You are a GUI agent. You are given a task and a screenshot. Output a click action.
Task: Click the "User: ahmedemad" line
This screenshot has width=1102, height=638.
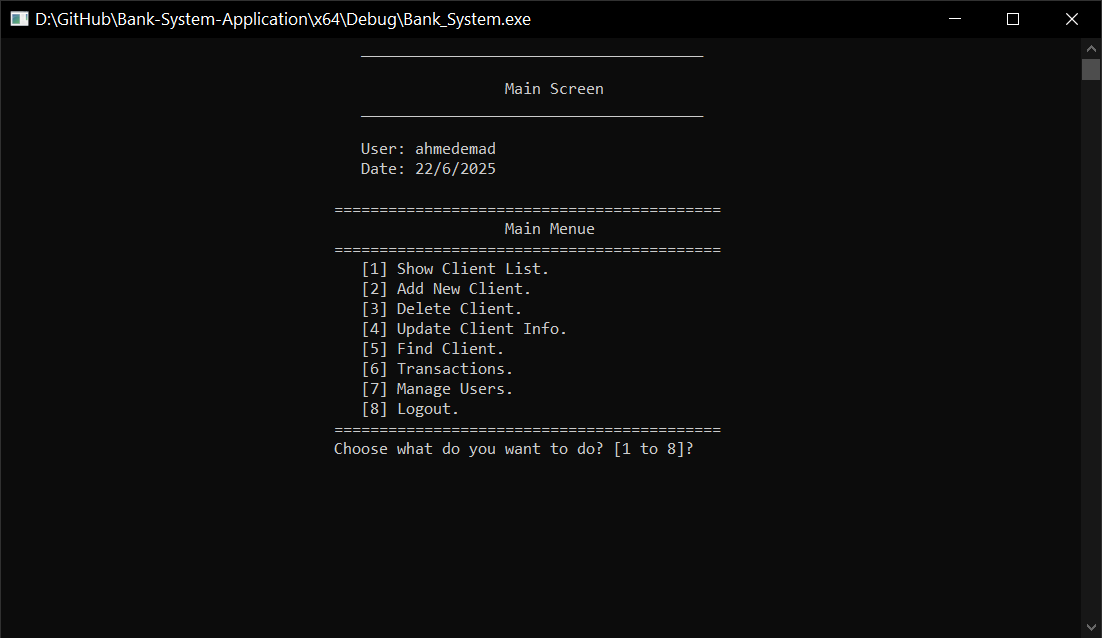428,149
